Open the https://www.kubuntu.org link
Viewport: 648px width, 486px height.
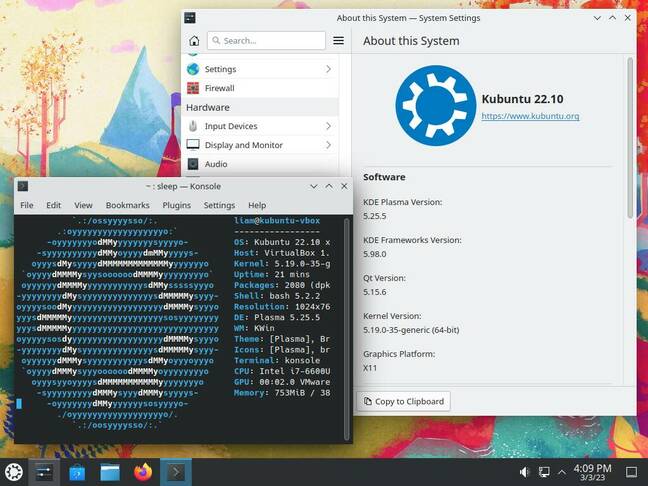click(x=530, y=116)
